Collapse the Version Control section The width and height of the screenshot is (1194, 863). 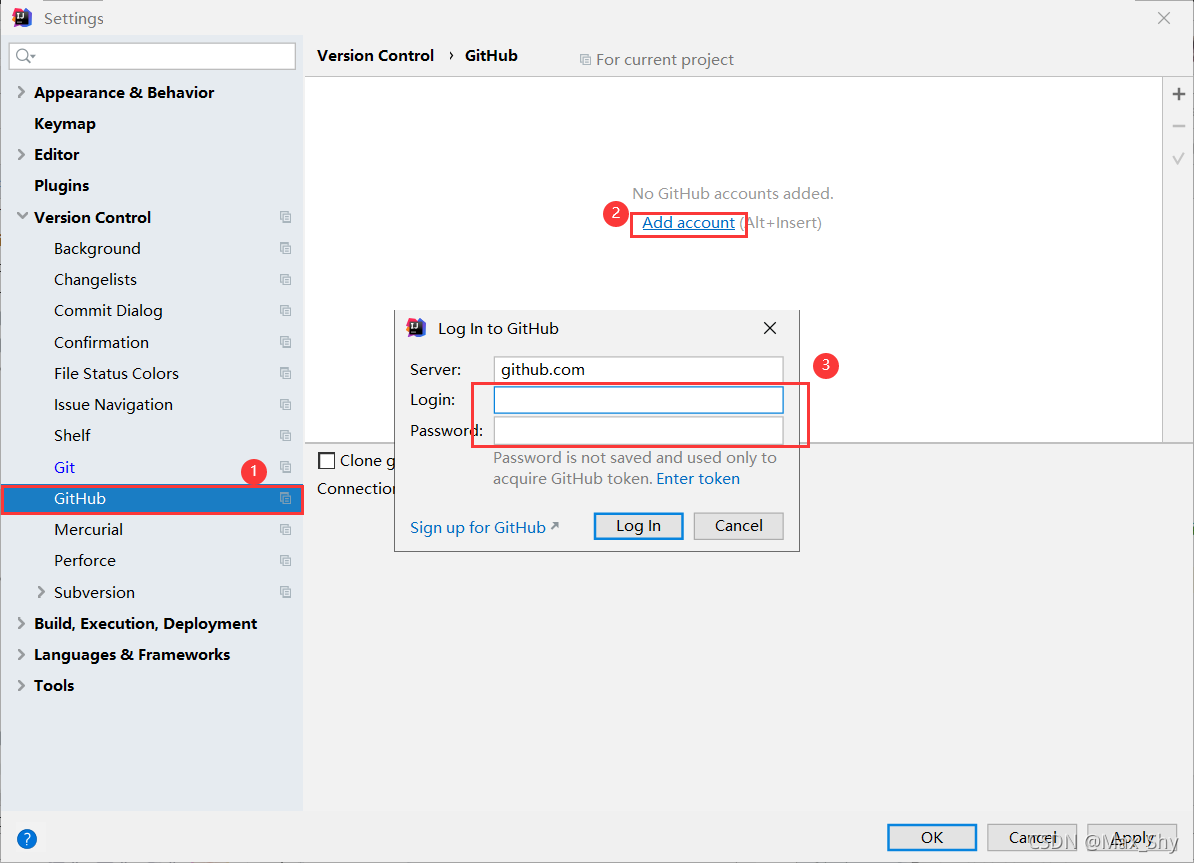22,216
